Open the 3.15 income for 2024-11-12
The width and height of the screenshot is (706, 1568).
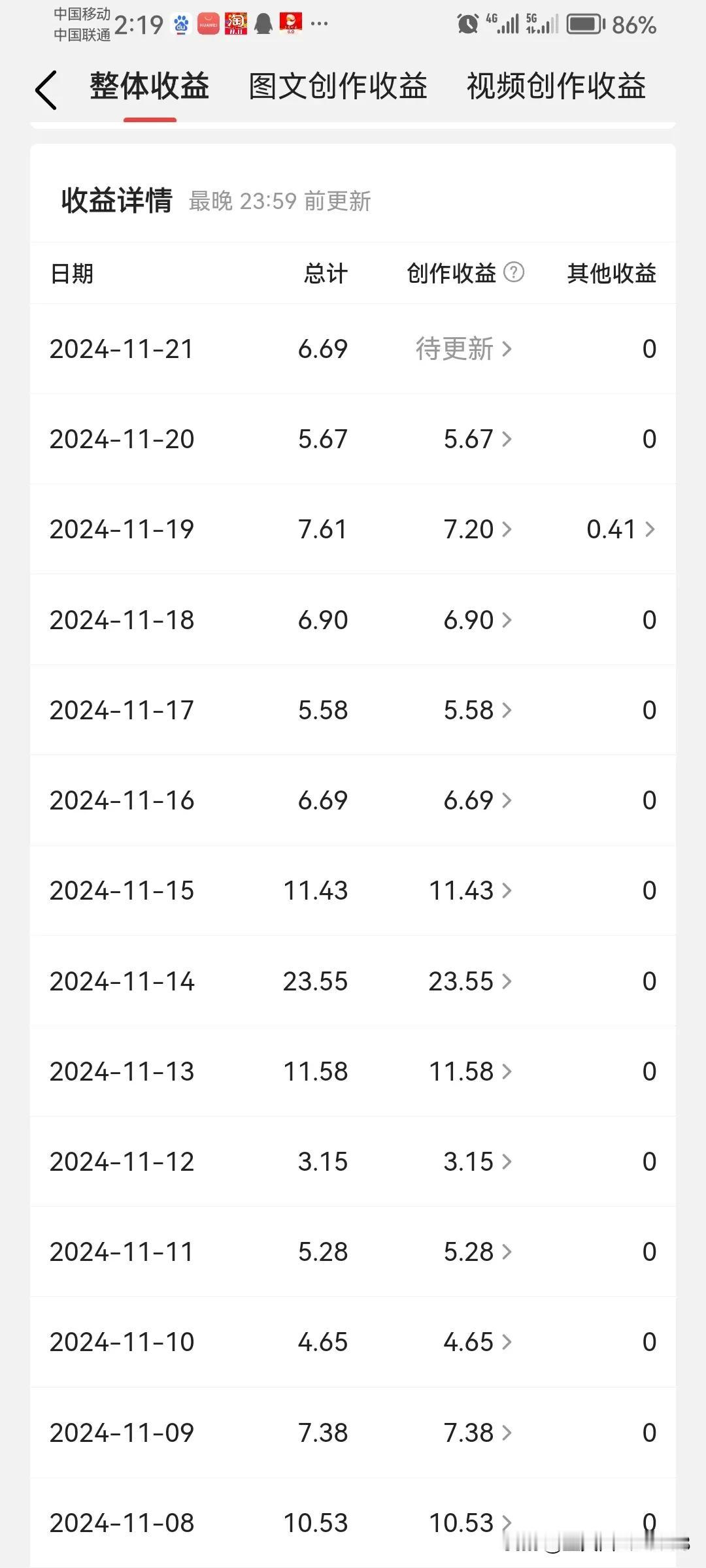click(x=477, y=1162)
